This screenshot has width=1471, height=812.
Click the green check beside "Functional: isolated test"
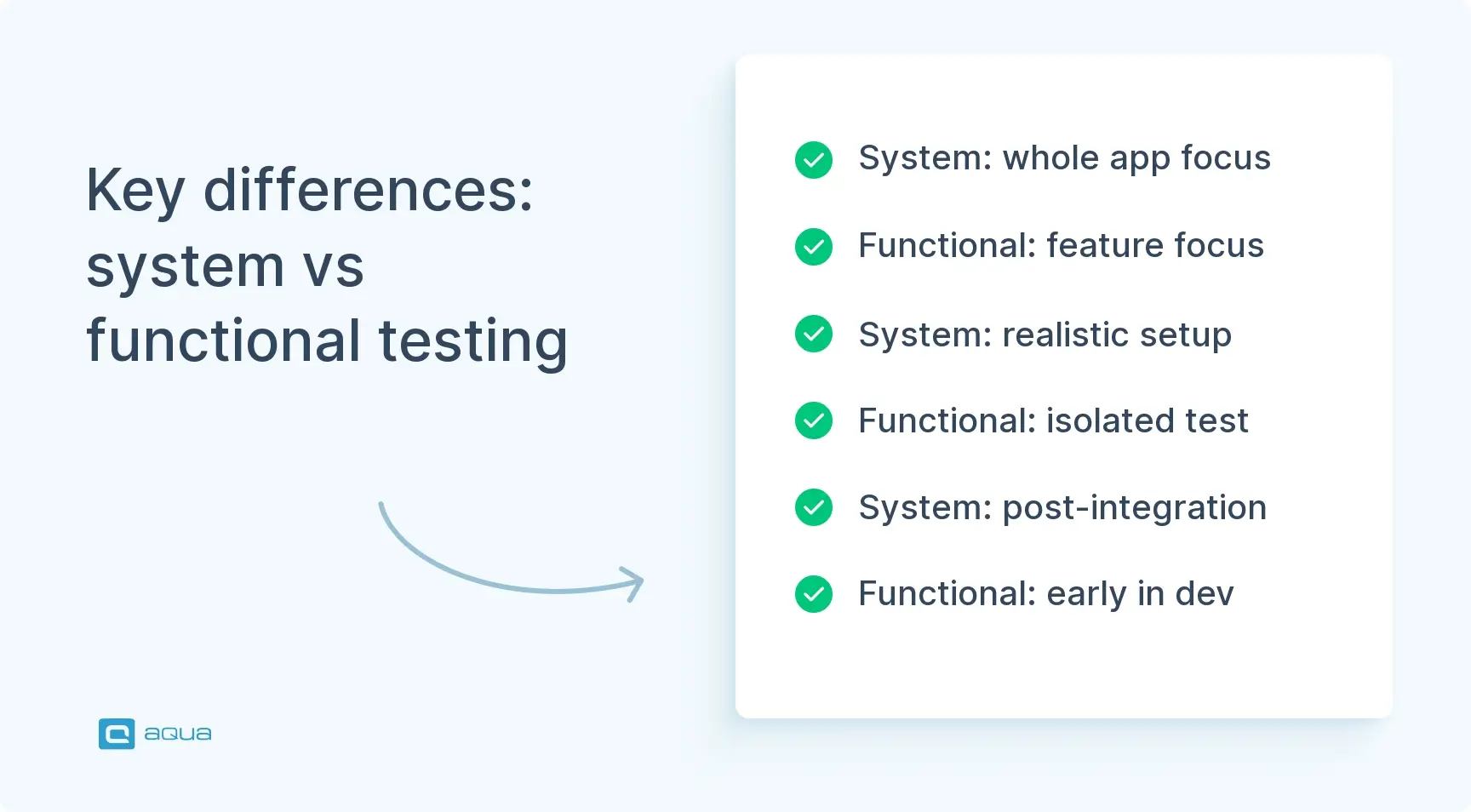pyautogui.click(x=814, y=420)
